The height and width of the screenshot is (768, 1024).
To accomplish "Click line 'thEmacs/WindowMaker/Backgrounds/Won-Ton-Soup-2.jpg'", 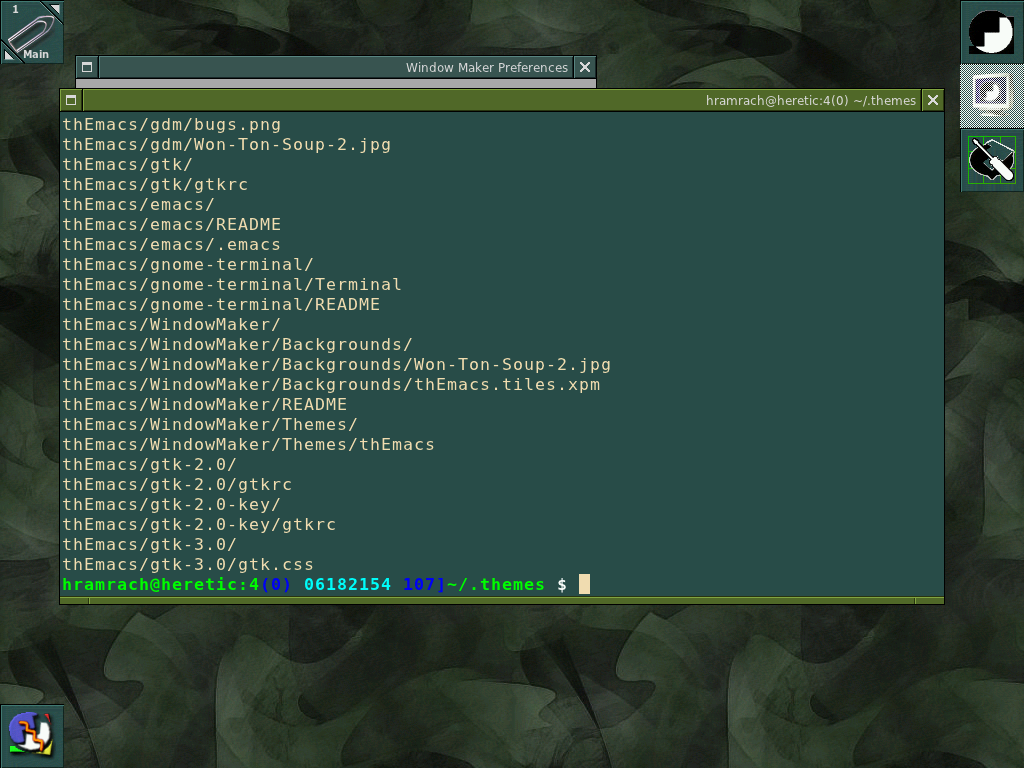I will click(x=336, y=364).
